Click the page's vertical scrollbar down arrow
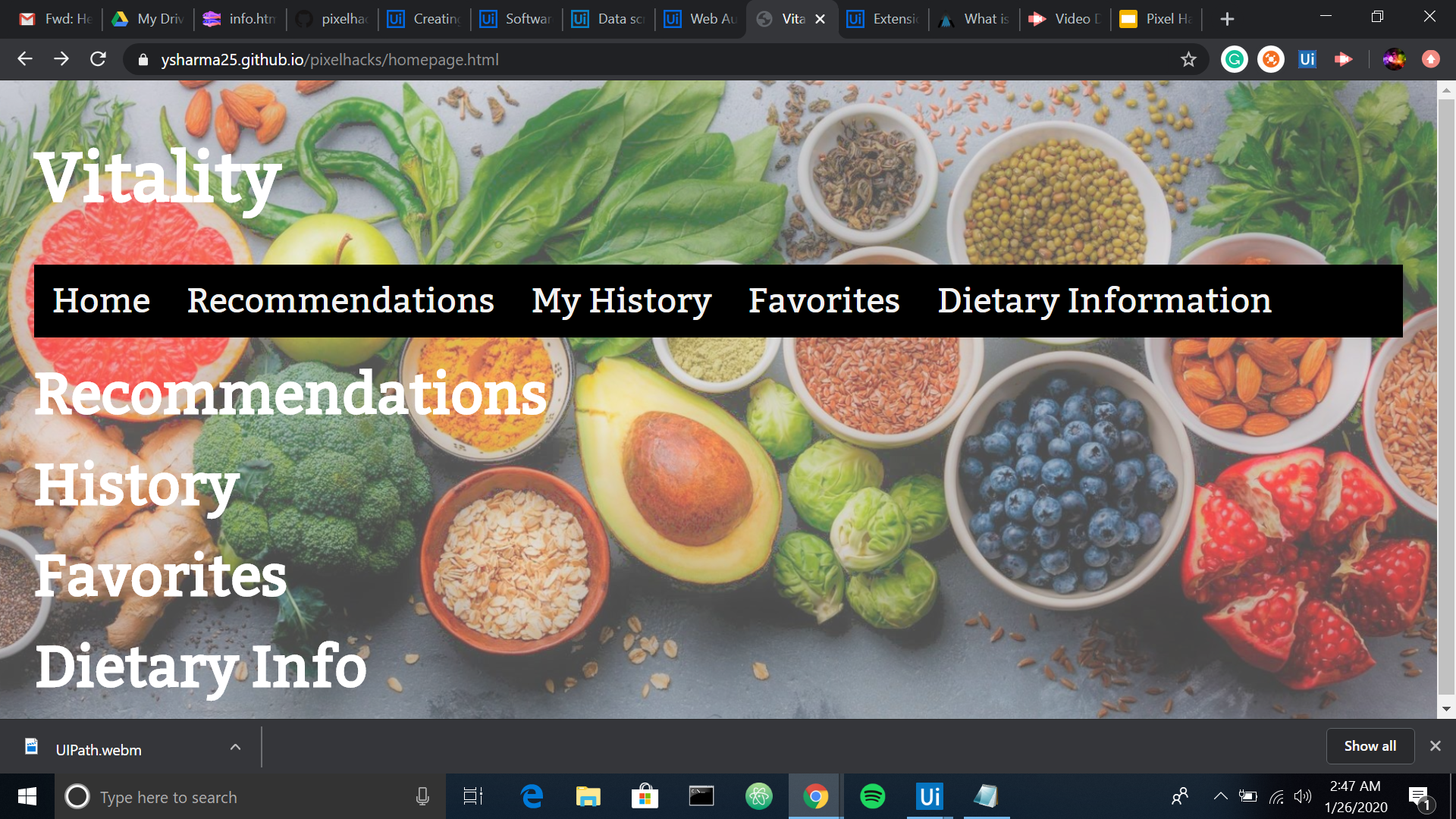Image resolution: width=1456 pixels, height=819 pixels. (1446, 709)
